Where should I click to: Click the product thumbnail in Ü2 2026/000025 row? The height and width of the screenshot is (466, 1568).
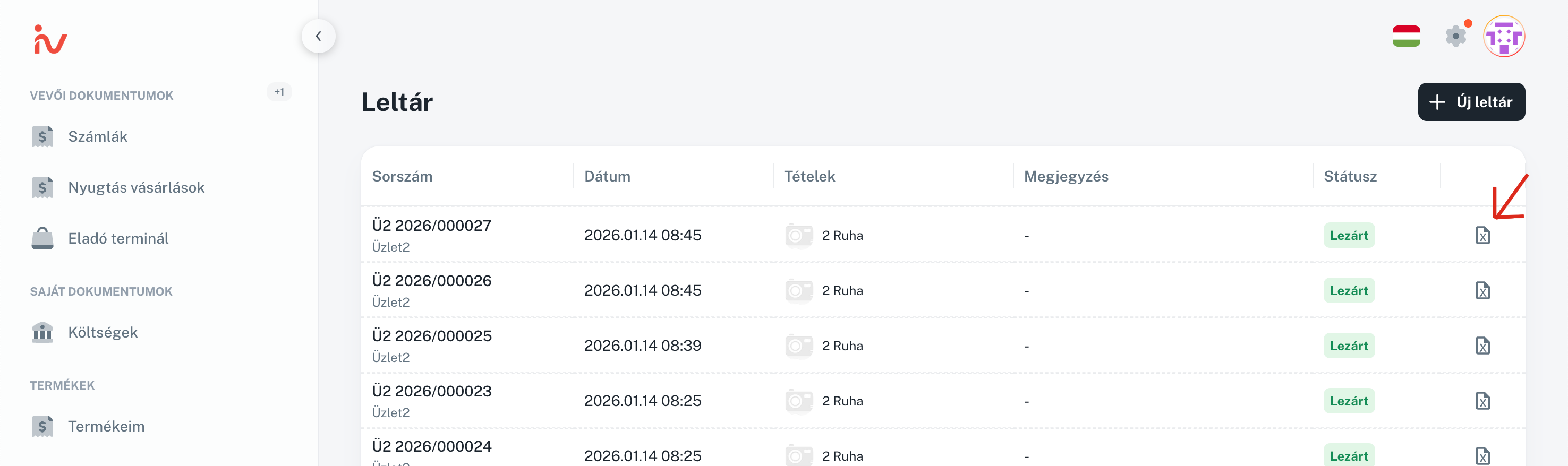point(799,346)
